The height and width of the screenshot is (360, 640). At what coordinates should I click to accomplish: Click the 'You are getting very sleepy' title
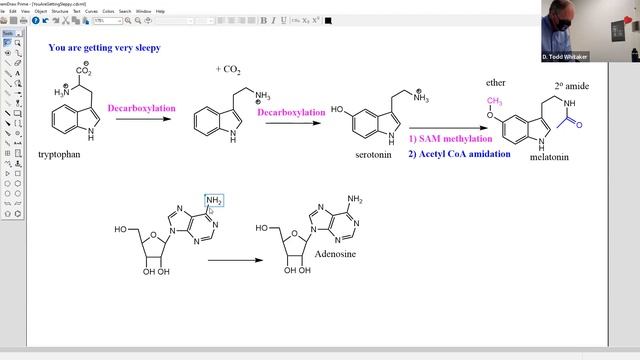point(104,48)
